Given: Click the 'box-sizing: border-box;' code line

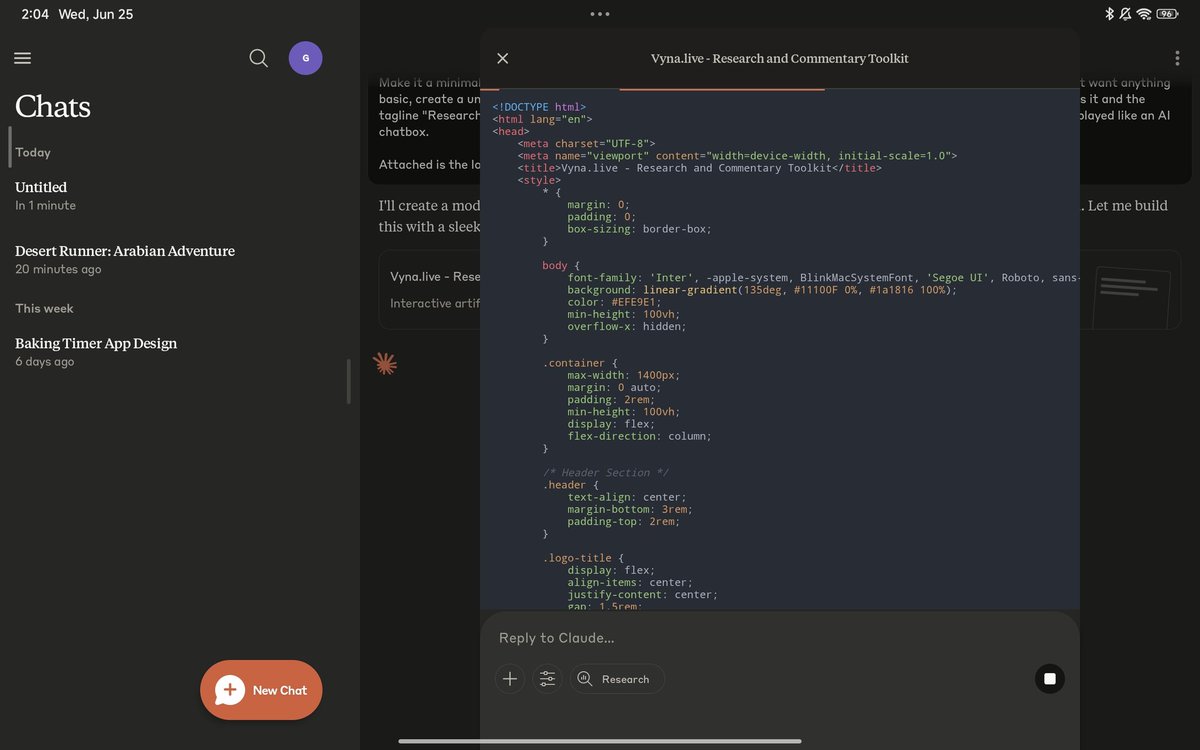Looking at the screenshot, I should [640, 229].
